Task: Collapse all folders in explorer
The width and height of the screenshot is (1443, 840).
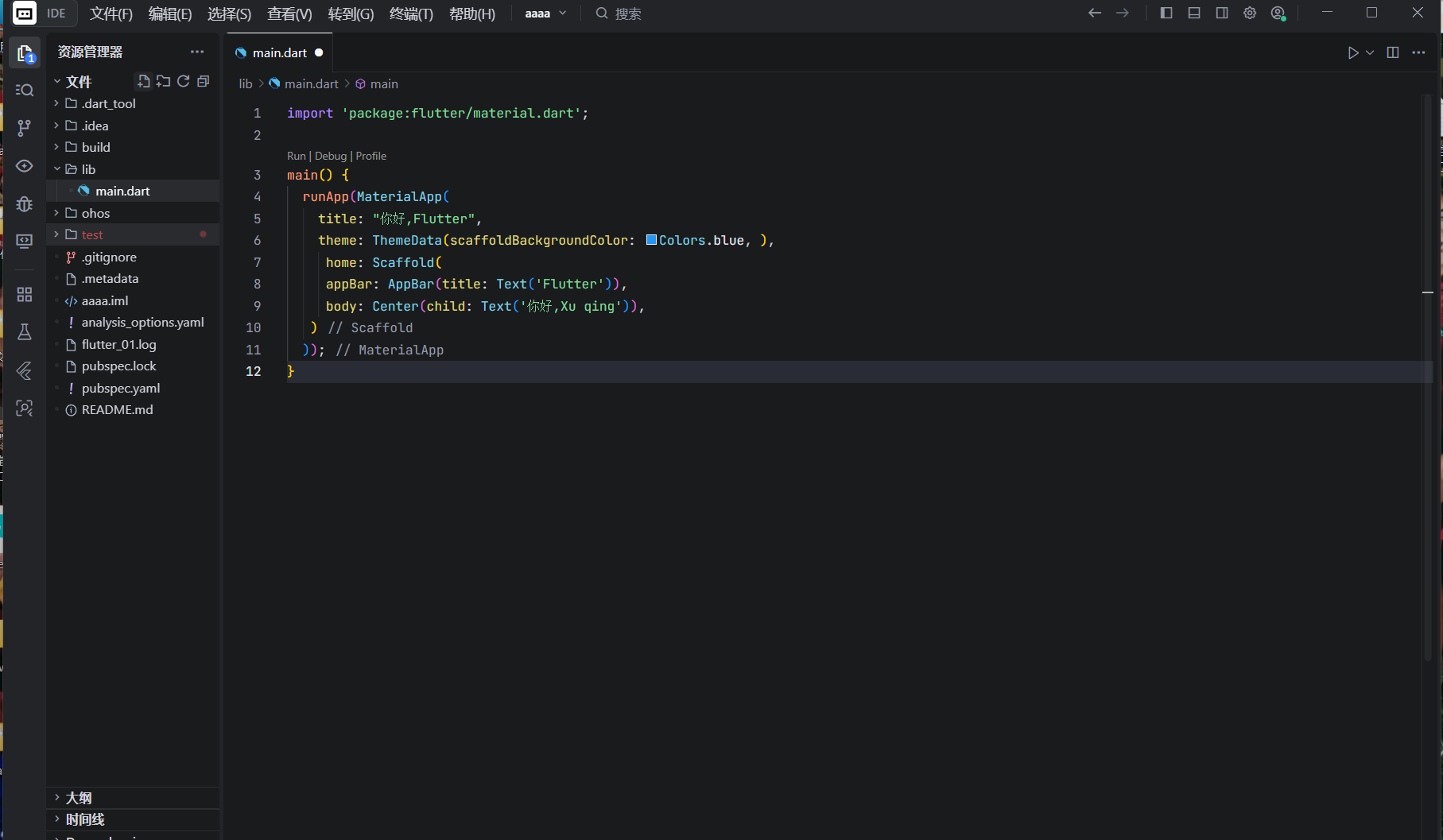Action: [204, 81]
